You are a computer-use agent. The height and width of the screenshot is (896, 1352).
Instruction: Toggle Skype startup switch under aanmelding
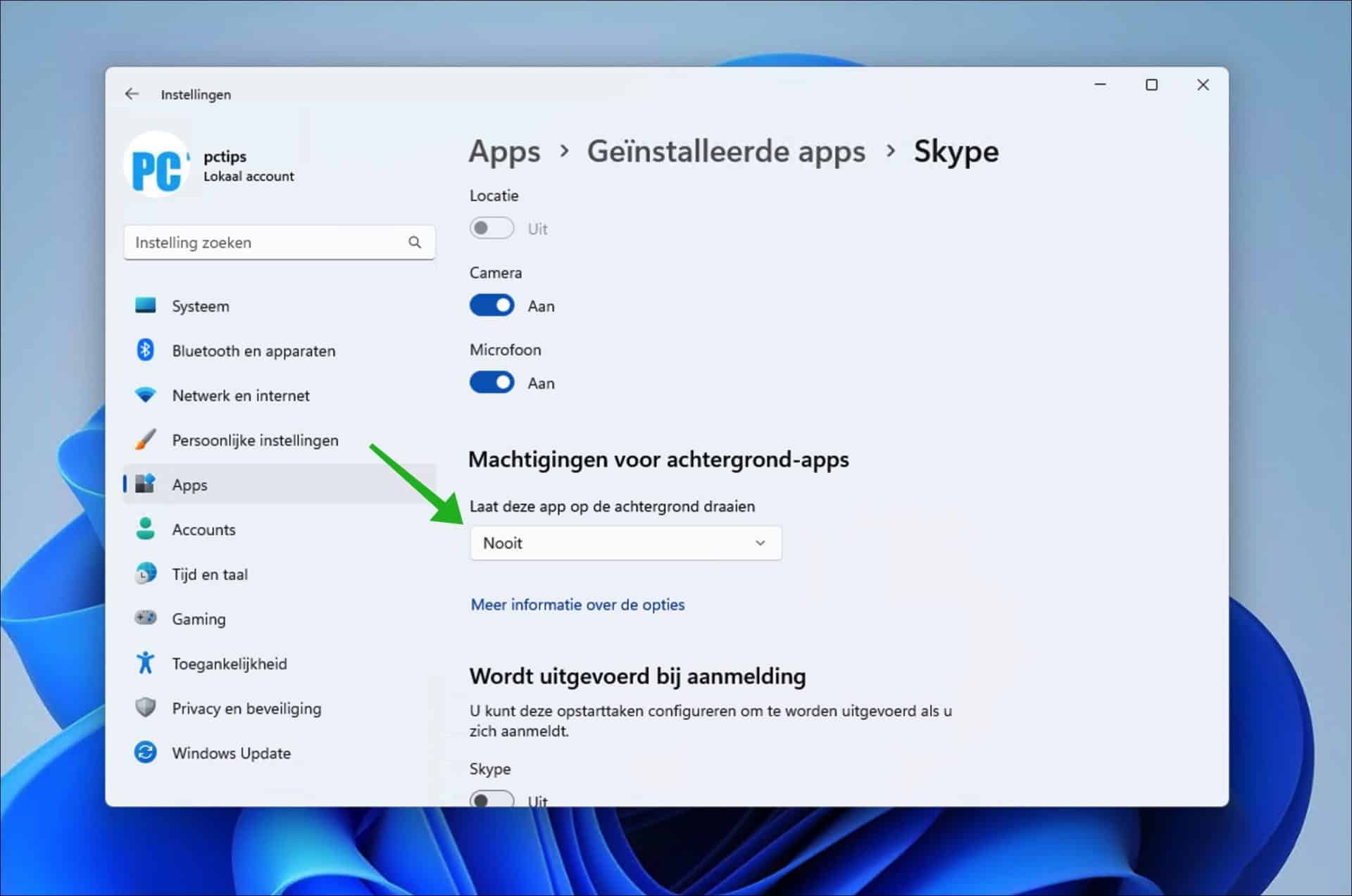(x=492, y=800)
